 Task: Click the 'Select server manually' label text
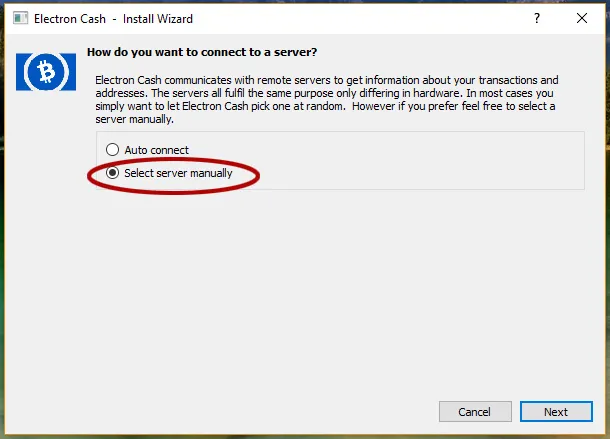pyautogui.click(x=178, y=173)
